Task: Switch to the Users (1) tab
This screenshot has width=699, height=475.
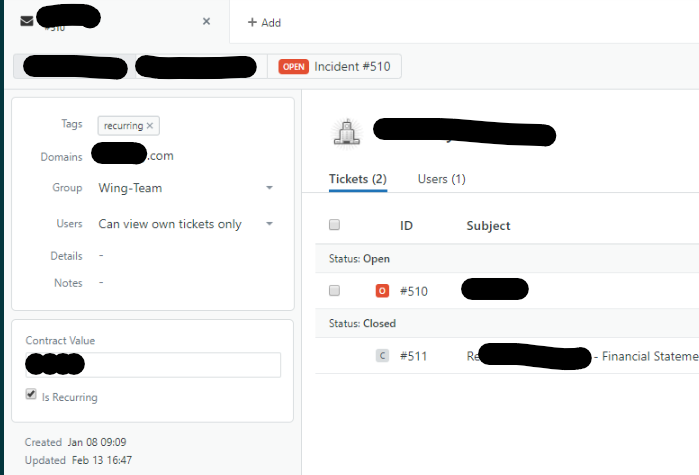Action: pos(442,179)
